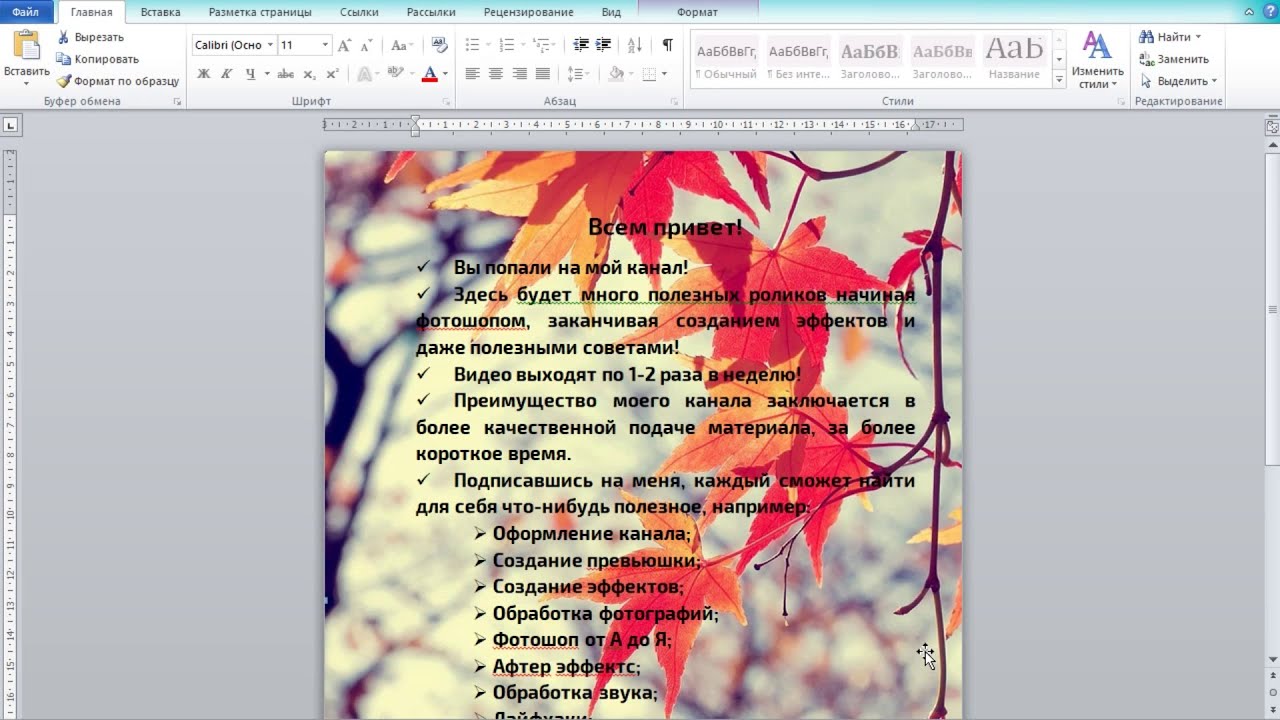Toggle bold (Ж) formatting
This screenshot has width=1280, height=720.
tap(204, 74)
